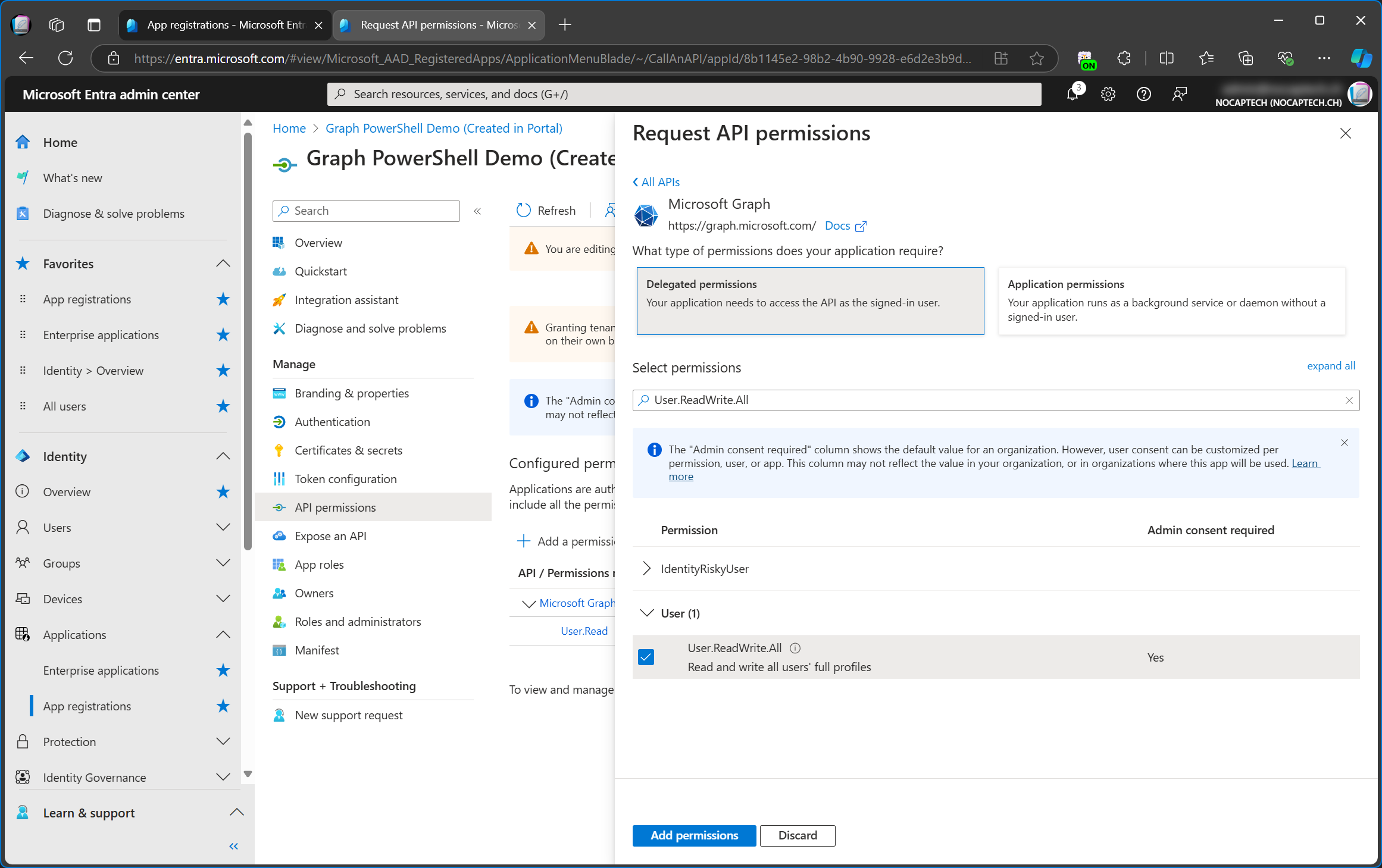Open the App roles menu item
The image size is (1382, 868).
pos(319,563)
